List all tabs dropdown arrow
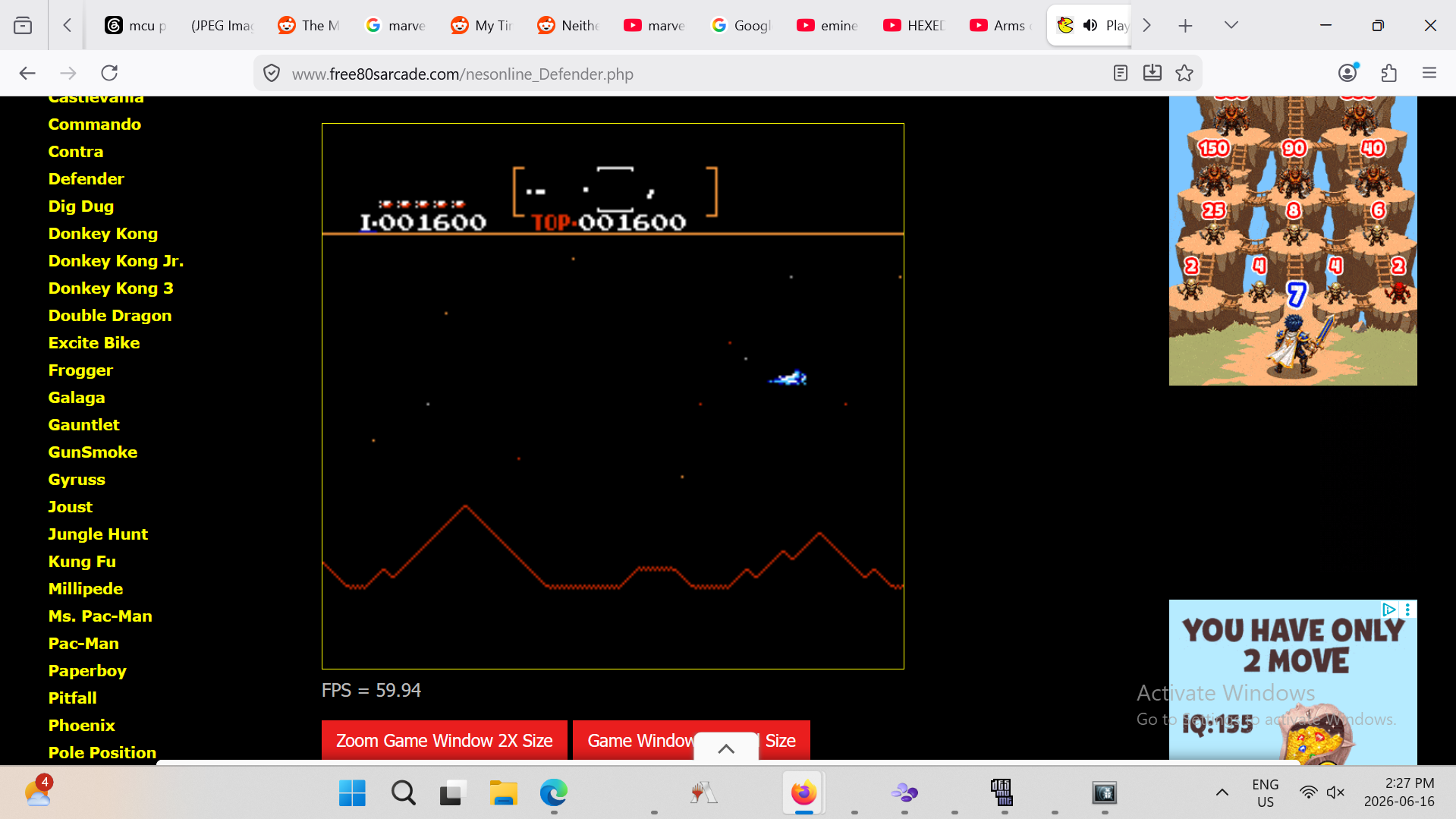 coord(1231,25)
